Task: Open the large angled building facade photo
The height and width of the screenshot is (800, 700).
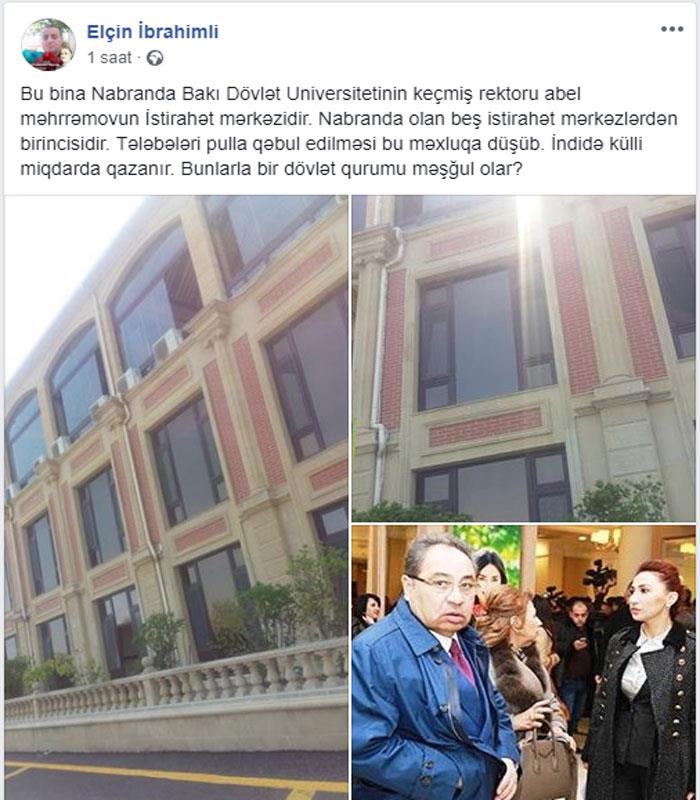Action: pos(176,497)
